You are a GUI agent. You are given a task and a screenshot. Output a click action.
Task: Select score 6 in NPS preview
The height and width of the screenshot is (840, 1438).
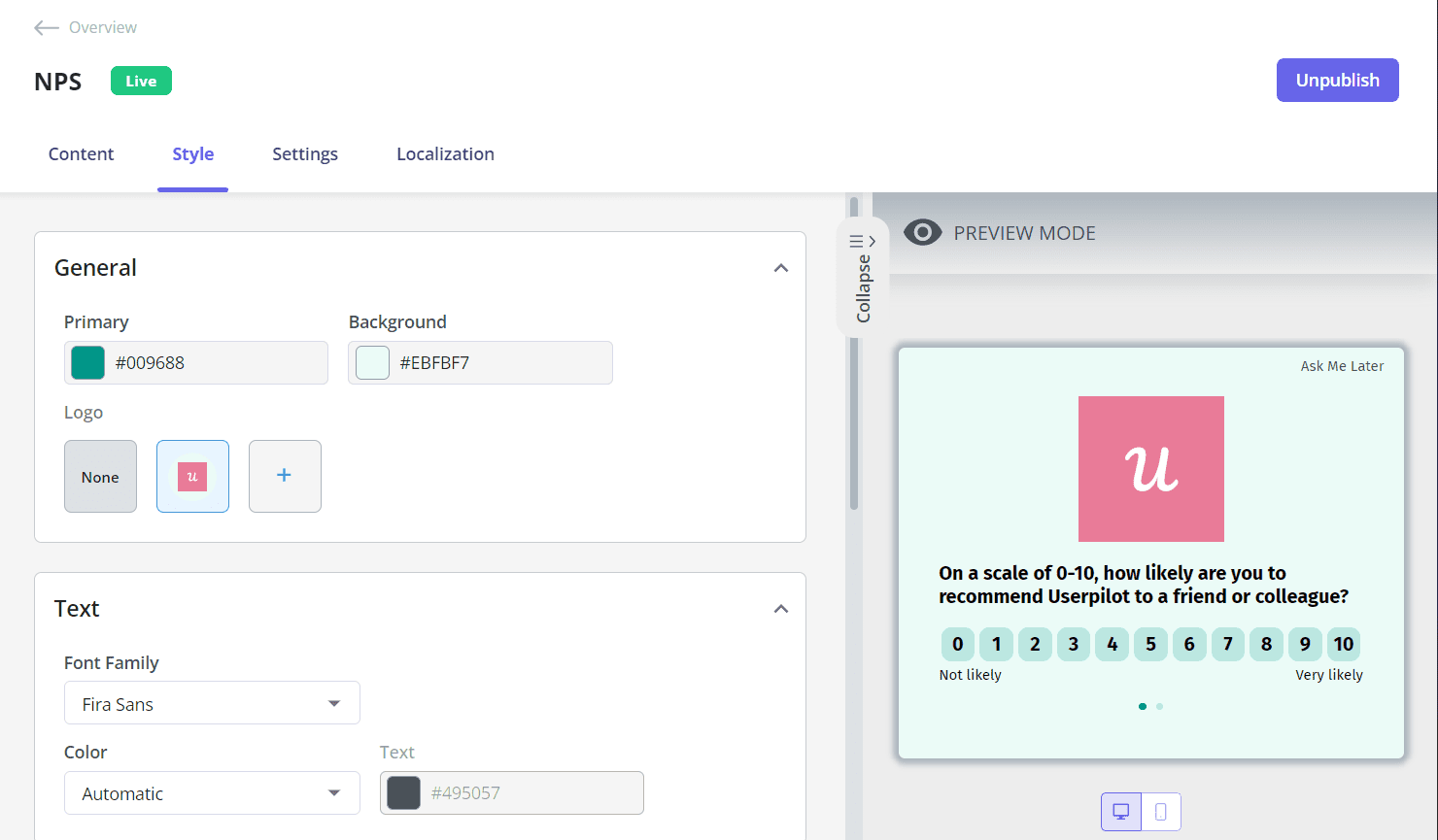[x=1189, y=644]
